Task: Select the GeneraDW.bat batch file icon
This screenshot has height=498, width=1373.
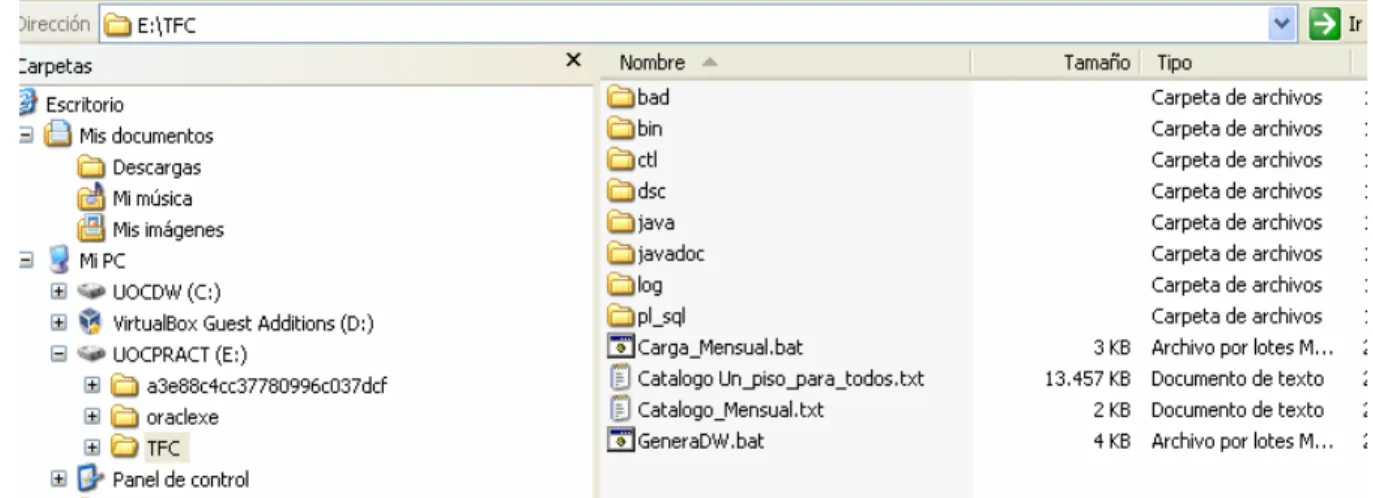Action: point(621,440)
